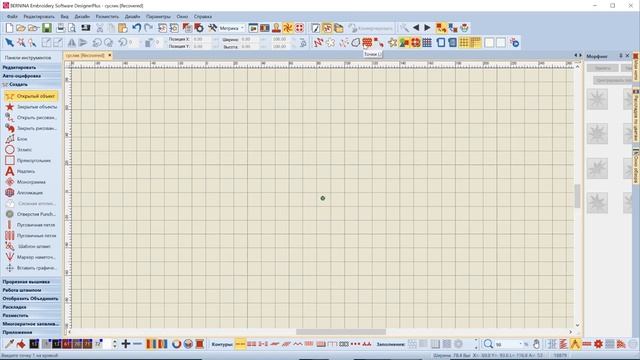The width and height of the screenshot is (640, 360).
Task: Expand the Многократное заполнение section
Action: coord(31,324)
